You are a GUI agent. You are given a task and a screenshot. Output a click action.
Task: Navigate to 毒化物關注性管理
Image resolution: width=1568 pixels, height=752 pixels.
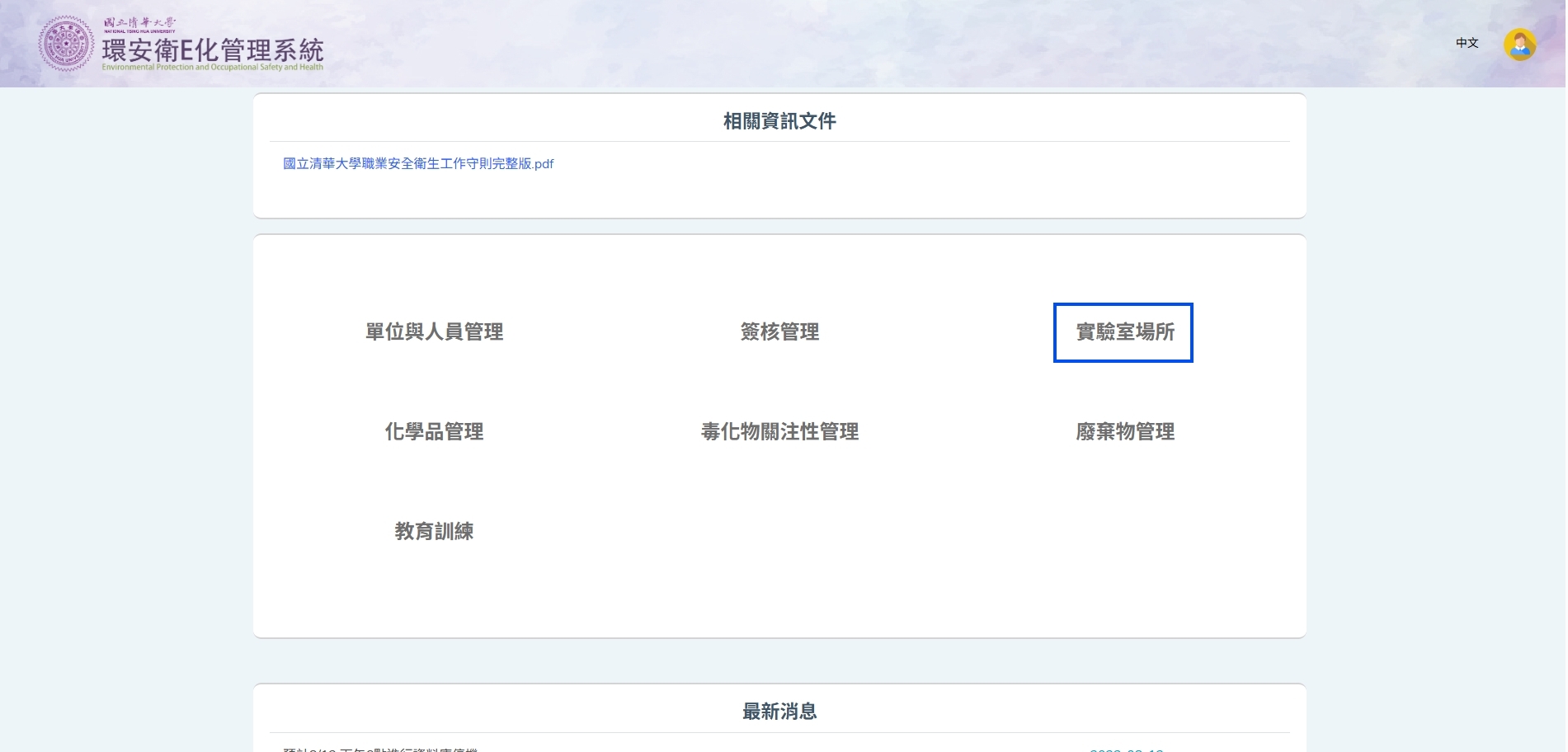point(779,432)
